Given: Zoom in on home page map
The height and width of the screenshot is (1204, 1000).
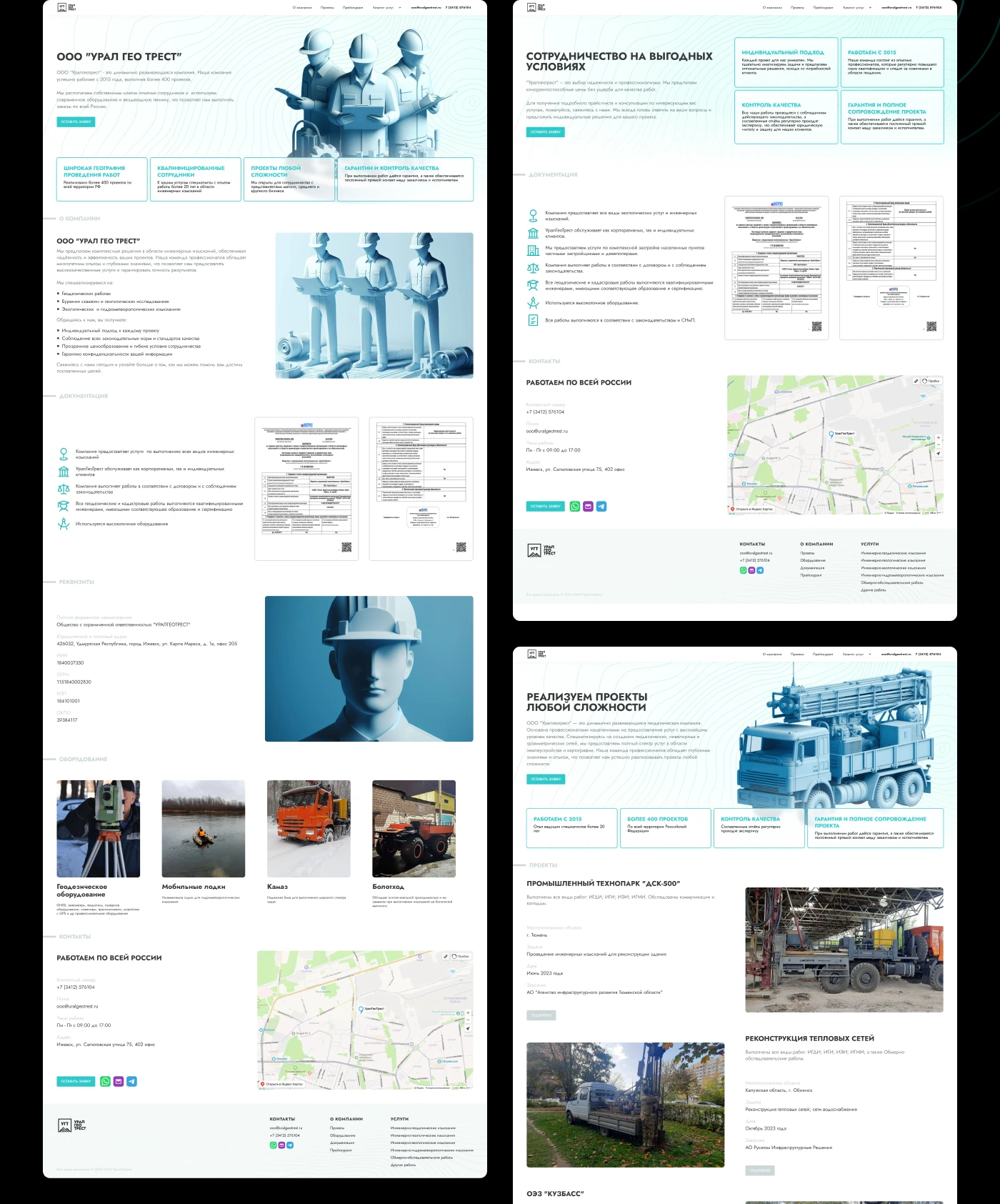Looking at the screenshot, I should (x=468, y=1013).
